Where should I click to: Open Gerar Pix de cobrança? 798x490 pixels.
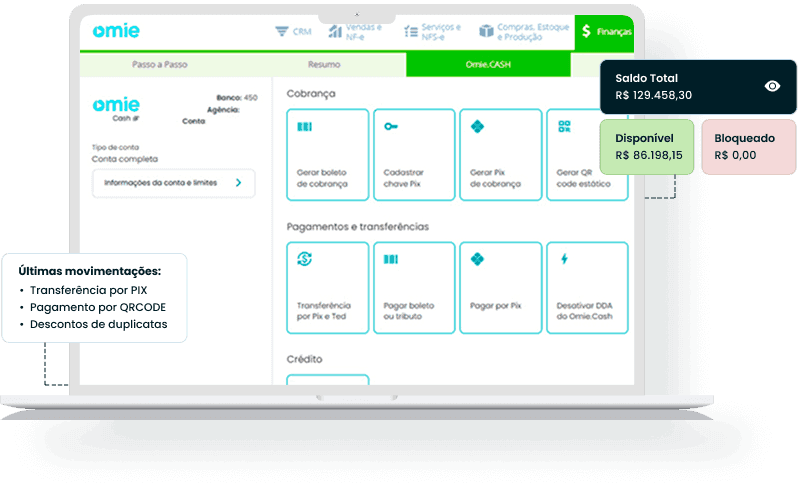point(501,155)
